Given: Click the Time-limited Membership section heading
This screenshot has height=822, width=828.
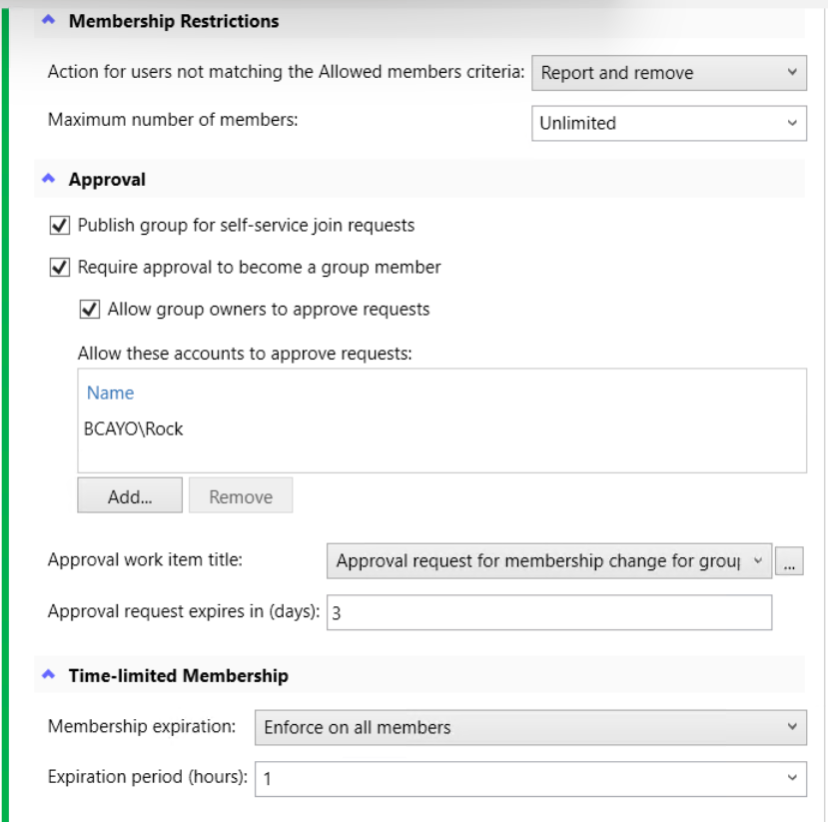Looking at the screenshot, I should (x=178, y=676).
